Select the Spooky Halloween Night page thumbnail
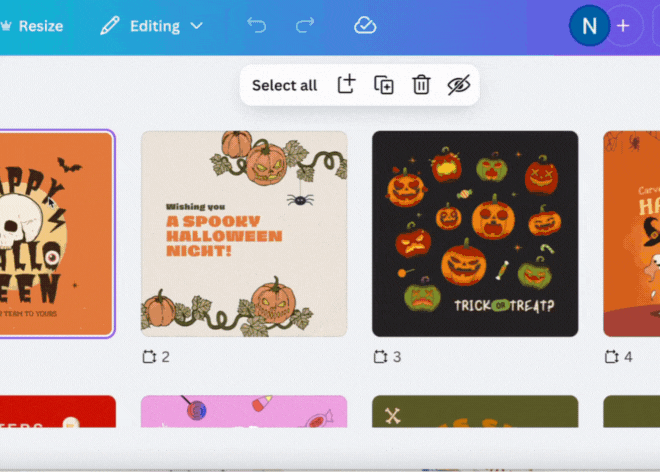The width and height of the screenshot is (660, 472). [244, 234]
